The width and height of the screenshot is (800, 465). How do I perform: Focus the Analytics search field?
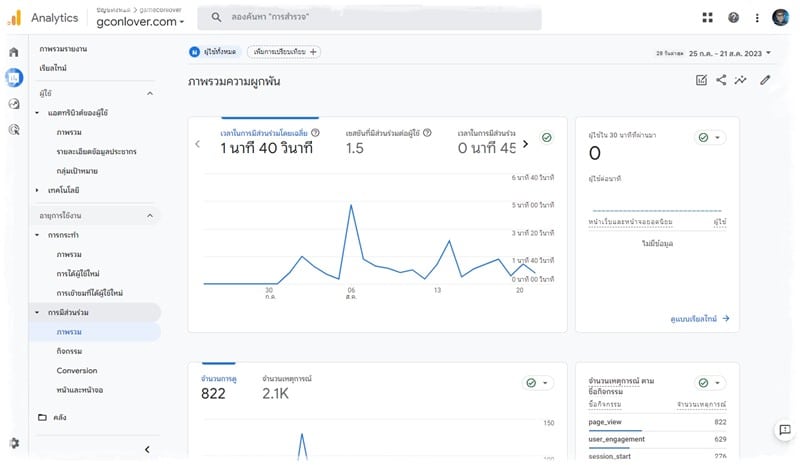point(369,17)
